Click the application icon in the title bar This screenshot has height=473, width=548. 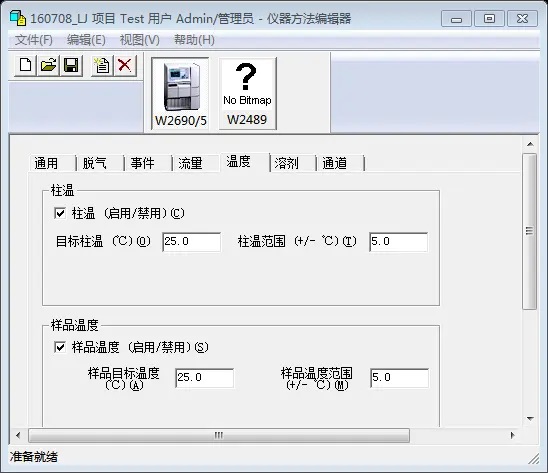click(x=18, y=18)
